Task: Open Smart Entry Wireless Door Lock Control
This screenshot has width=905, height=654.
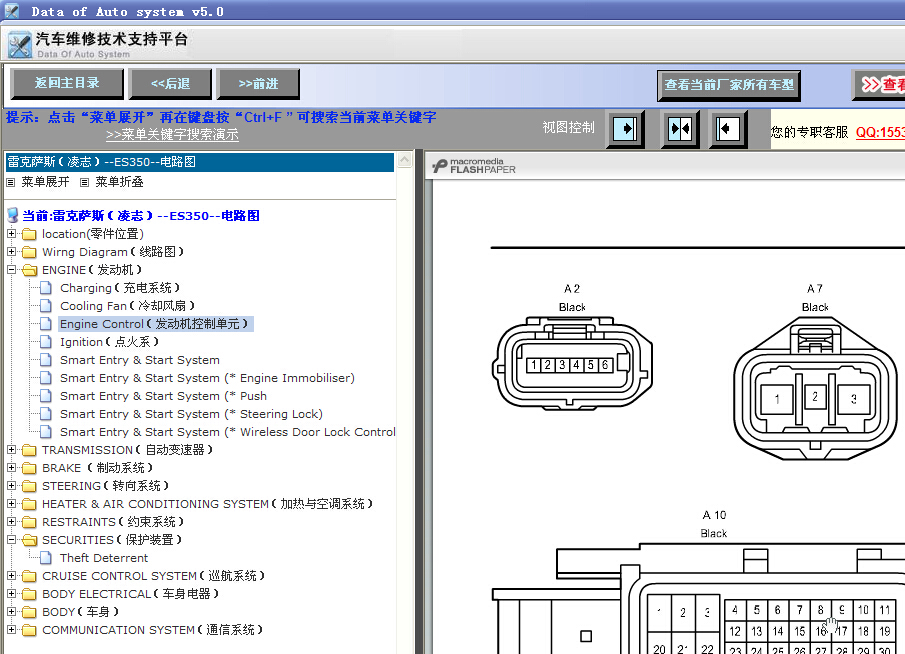Action: [228, 432]
